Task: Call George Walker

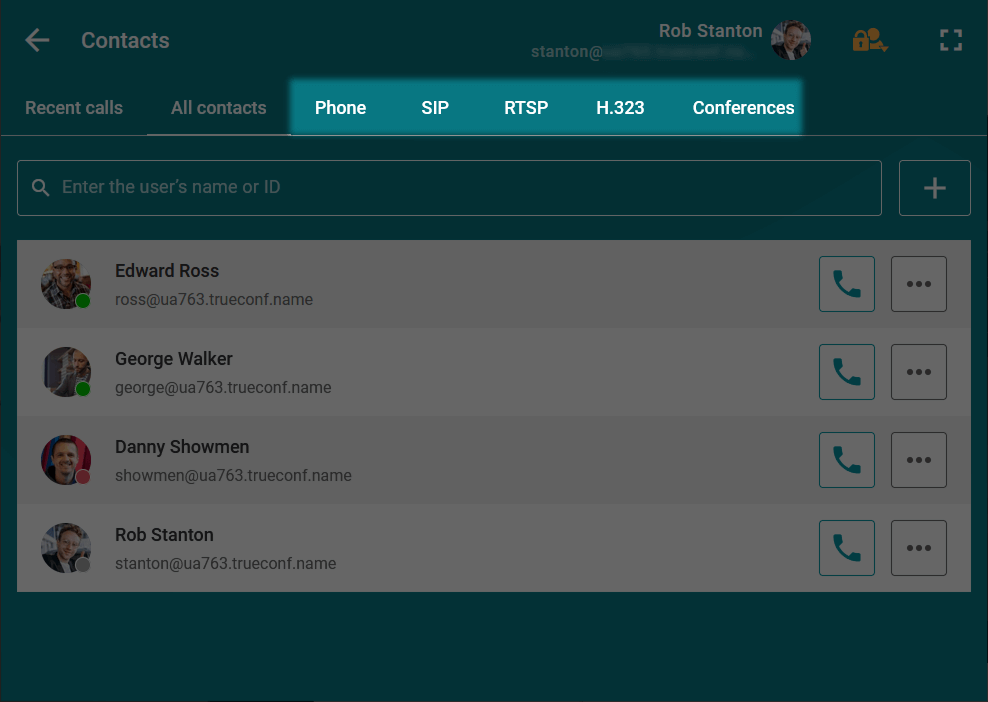Action: tap(847, 372)
